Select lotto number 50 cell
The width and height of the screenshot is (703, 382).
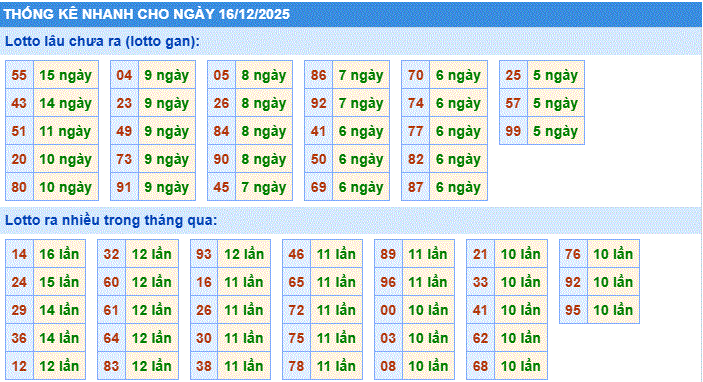[318, 159]
